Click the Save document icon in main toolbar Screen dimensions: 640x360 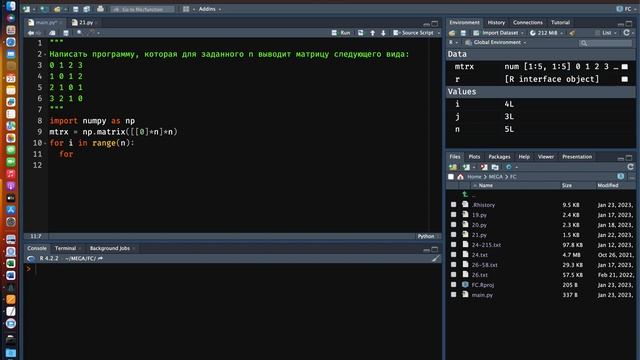tap(76, 9)
